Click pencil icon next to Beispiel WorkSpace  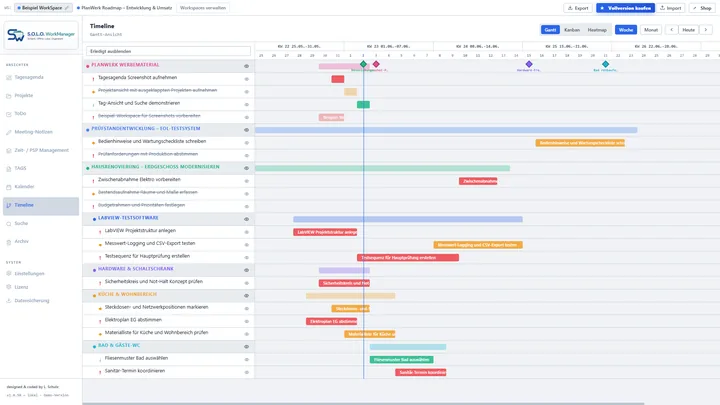pos(67,8)
